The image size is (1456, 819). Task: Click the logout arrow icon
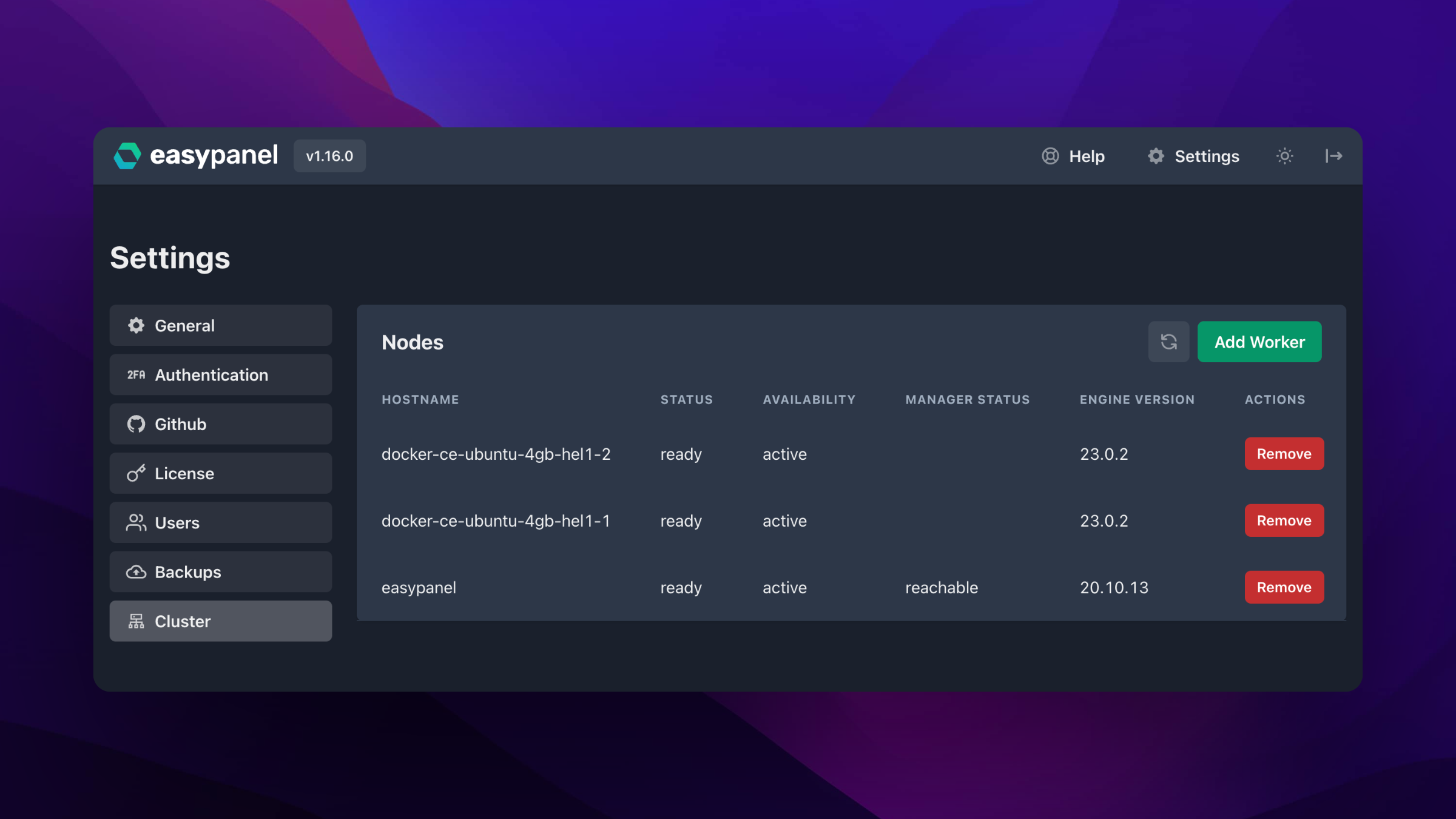[1333, 156]
